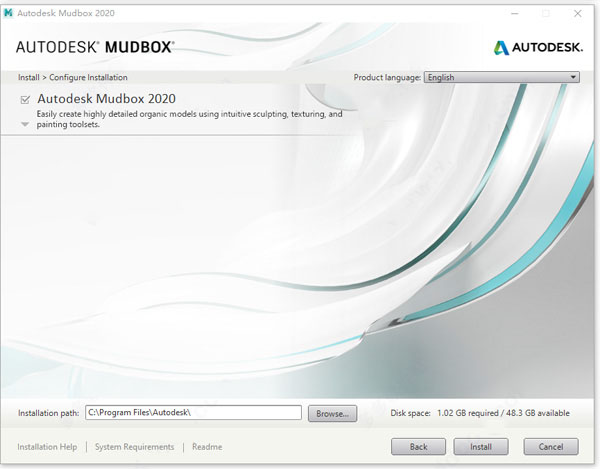This screenshot has width=600, height=469.
Task: Click the Back button
Action: 418,447
